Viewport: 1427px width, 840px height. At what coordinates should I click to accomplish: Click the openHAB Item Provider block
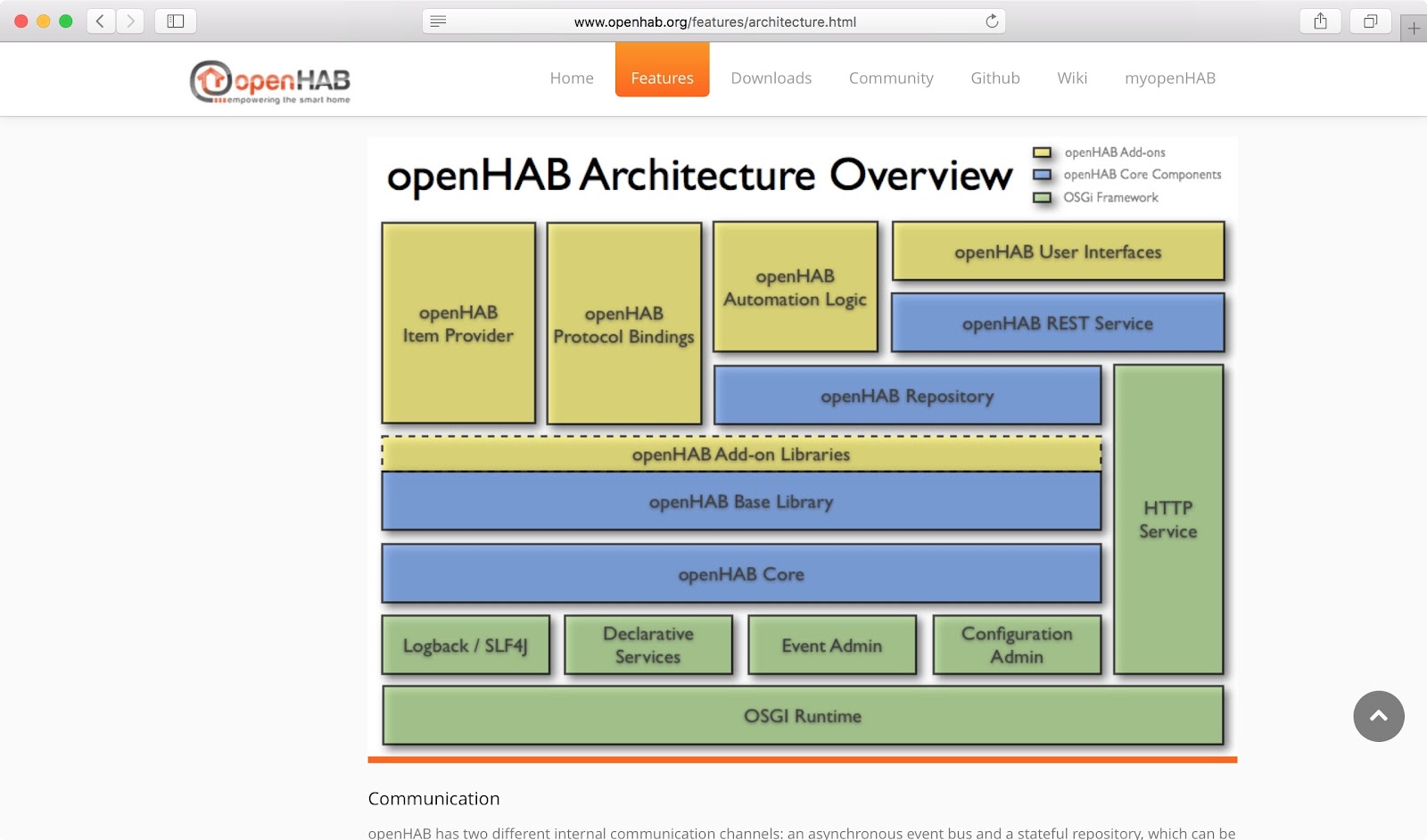coord(458,323)
